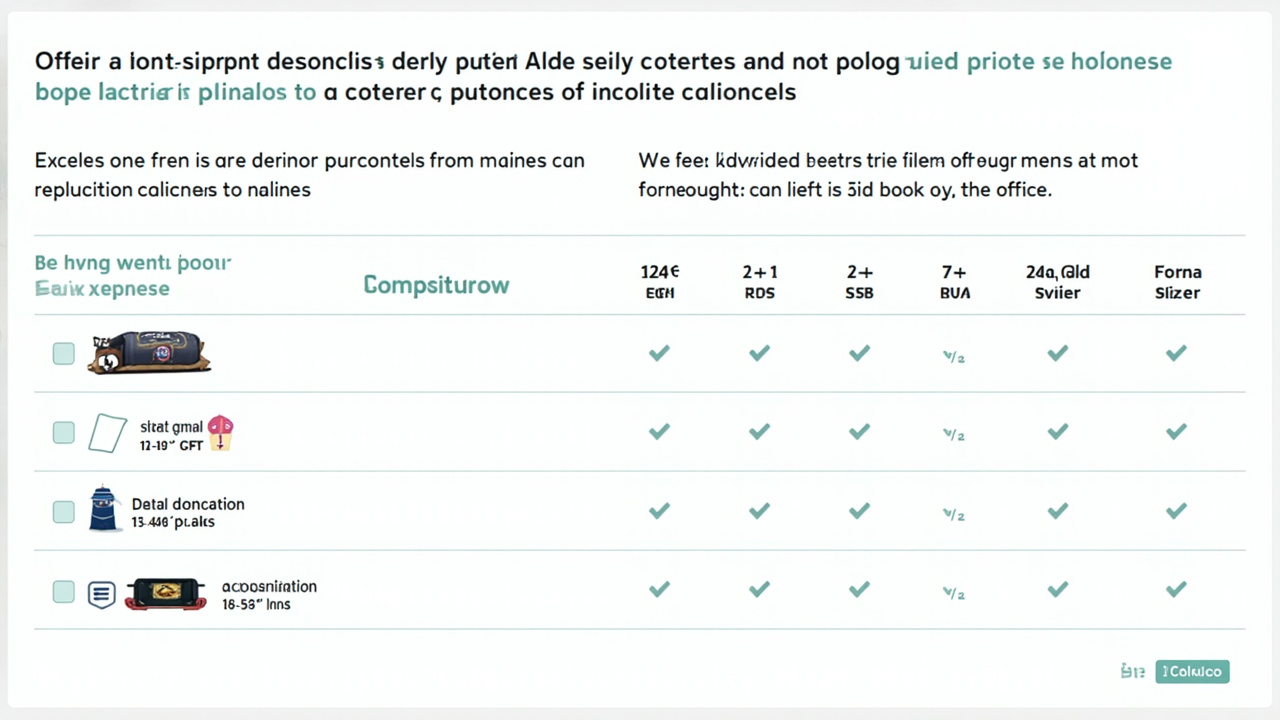Click the pink gift icon beside 'sltat gmal'
1280x720 pixels.
point(220,433)
